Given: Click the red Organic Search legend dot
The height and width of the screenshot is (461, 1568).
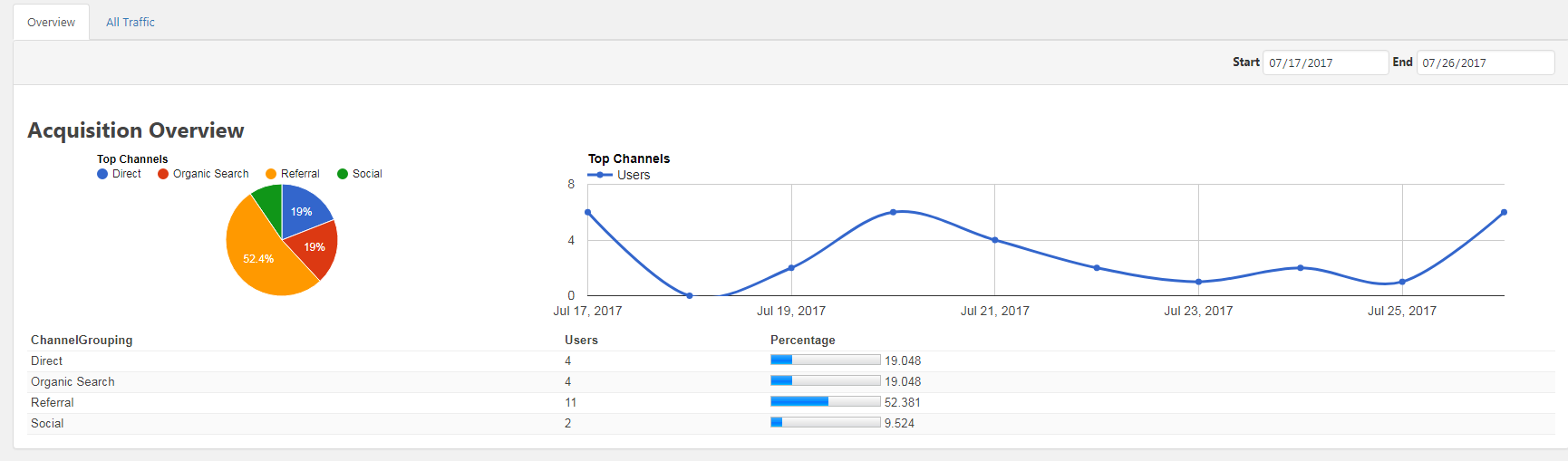Looking at the screenshot, I should [x=163, y=174].
